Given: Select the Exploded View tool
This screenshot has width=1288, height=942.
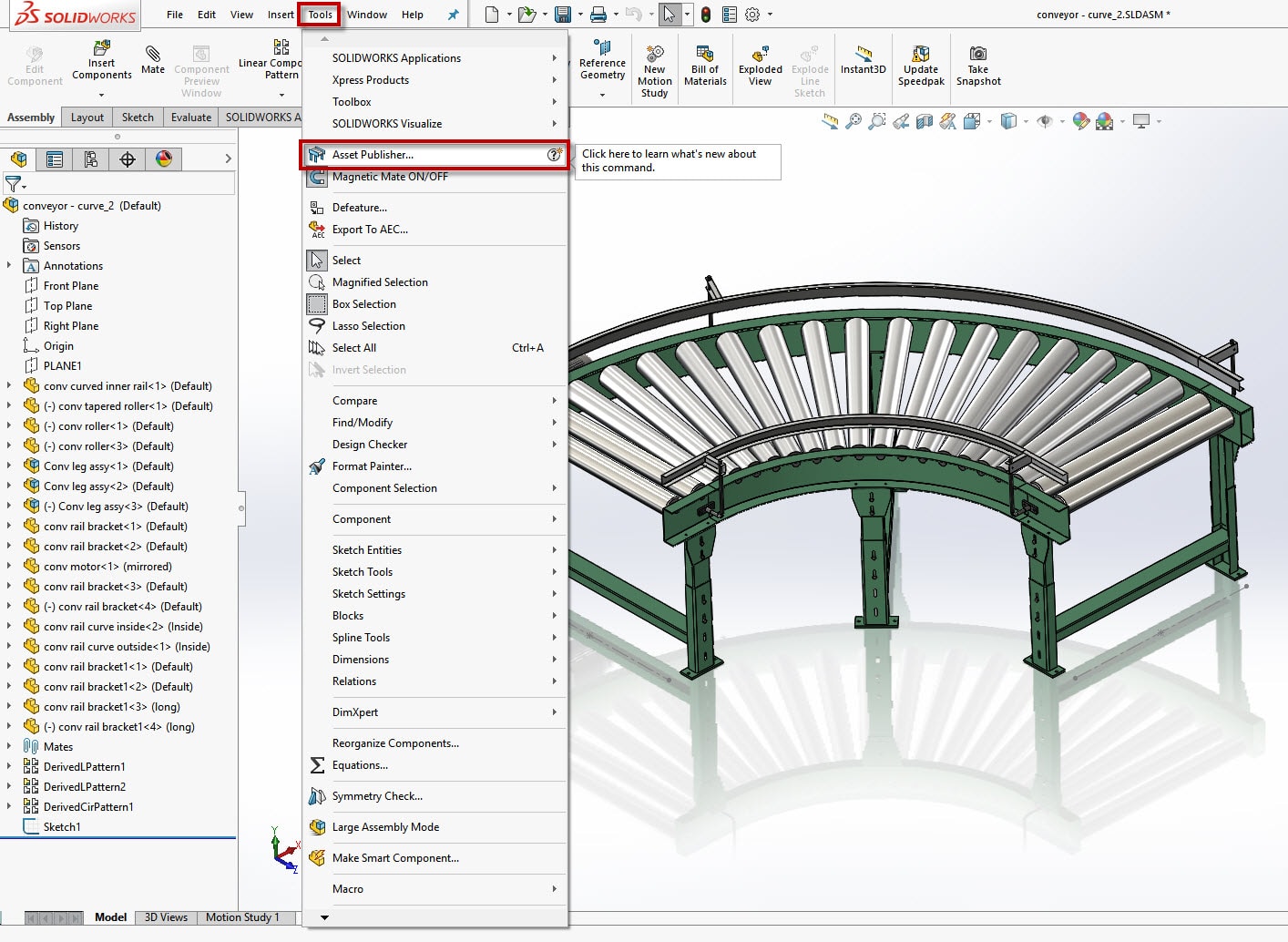Looking at the screenshot, I should [x=760, y=55].
